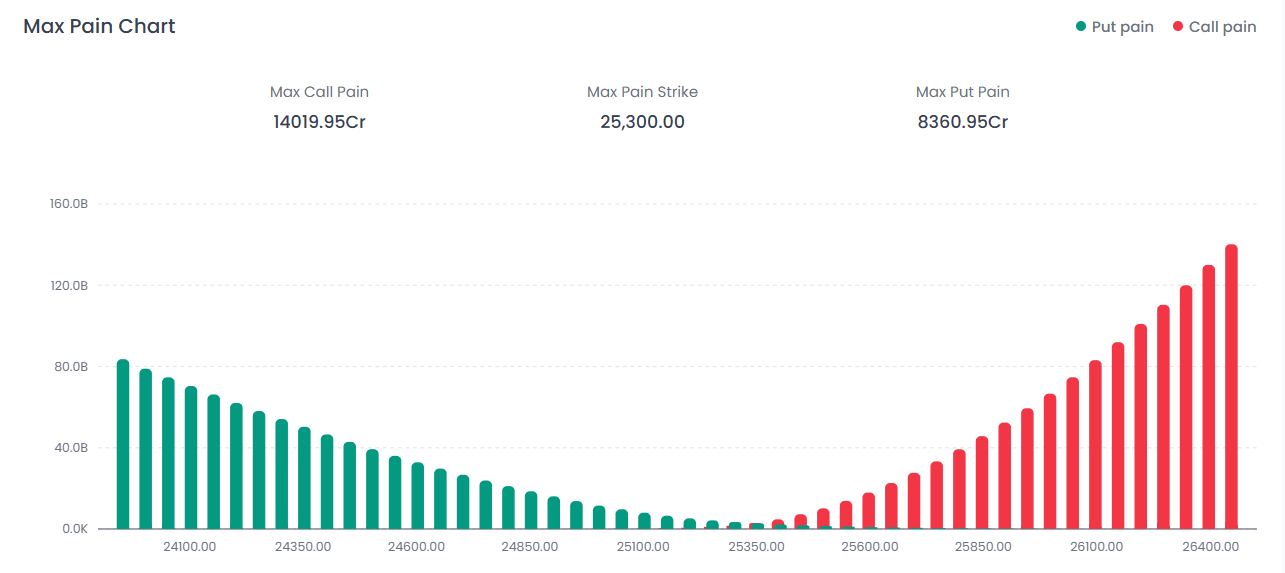This screenshot has width=1285, height=573.
Task: Click the Max Pain Chart title
Action: pos(99,26)
